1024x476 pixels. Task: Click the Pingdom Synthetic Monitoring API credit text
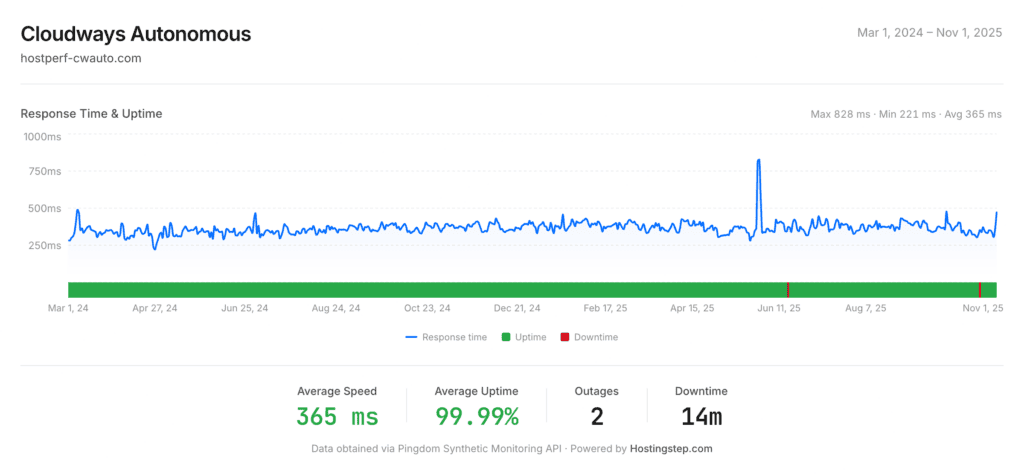(469, 449)
